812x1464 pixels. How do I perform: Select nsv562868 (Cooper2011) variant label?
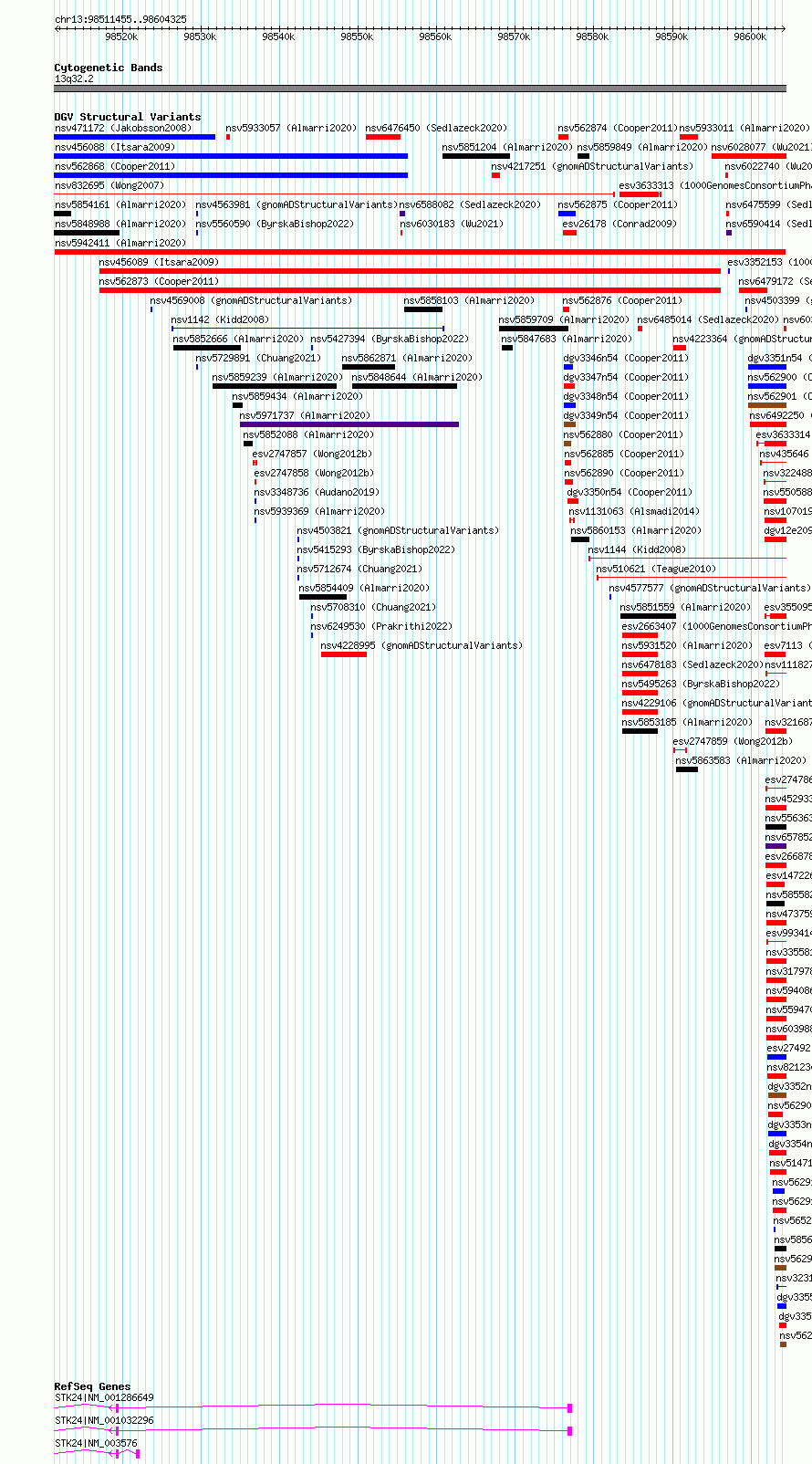(114, 166)
